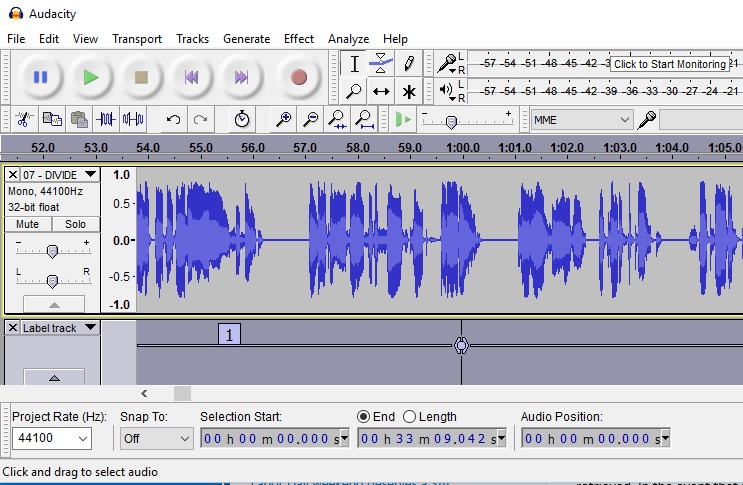Mute the 07 - DIVIDE track
The width and height of the screenshot is (743, 485).
[x=27, y=224]
